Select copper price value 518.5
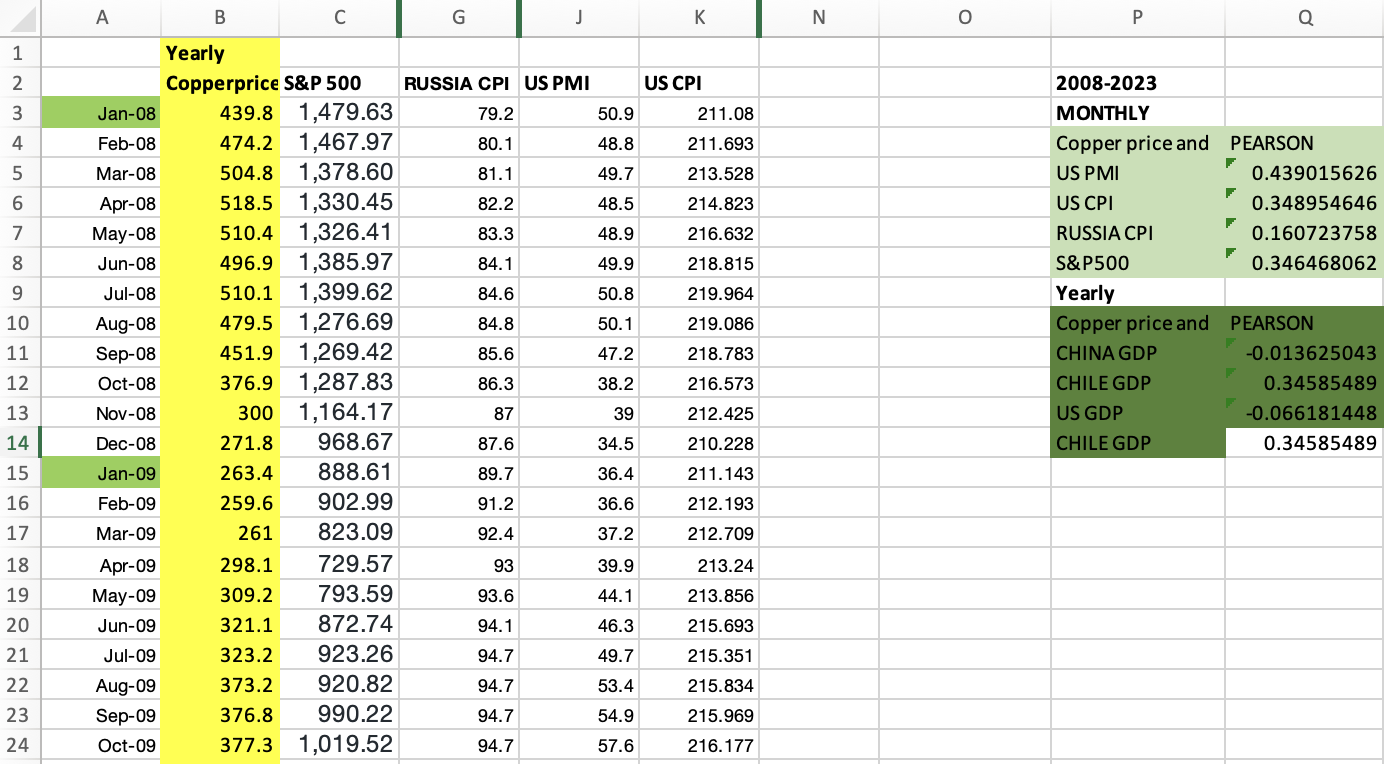The image size is (1384, 764). (220, 203)
